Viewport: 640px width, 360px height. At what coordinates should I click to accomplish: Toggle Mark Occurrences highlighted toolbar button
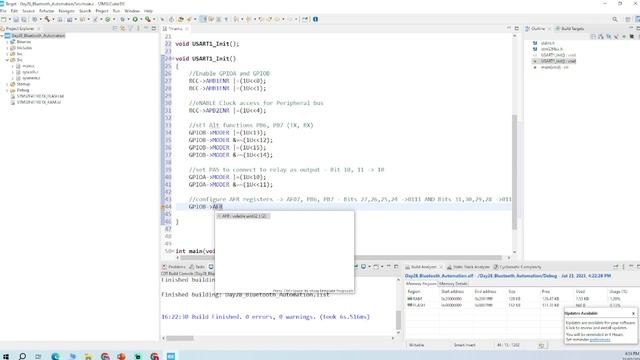point(203,19)
